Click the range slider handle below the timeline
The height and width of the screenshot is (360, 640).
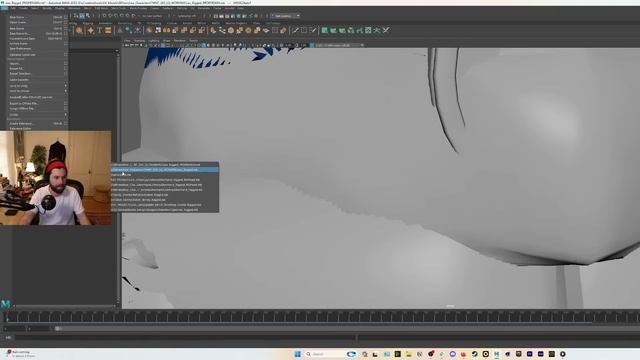coord(58,329)
